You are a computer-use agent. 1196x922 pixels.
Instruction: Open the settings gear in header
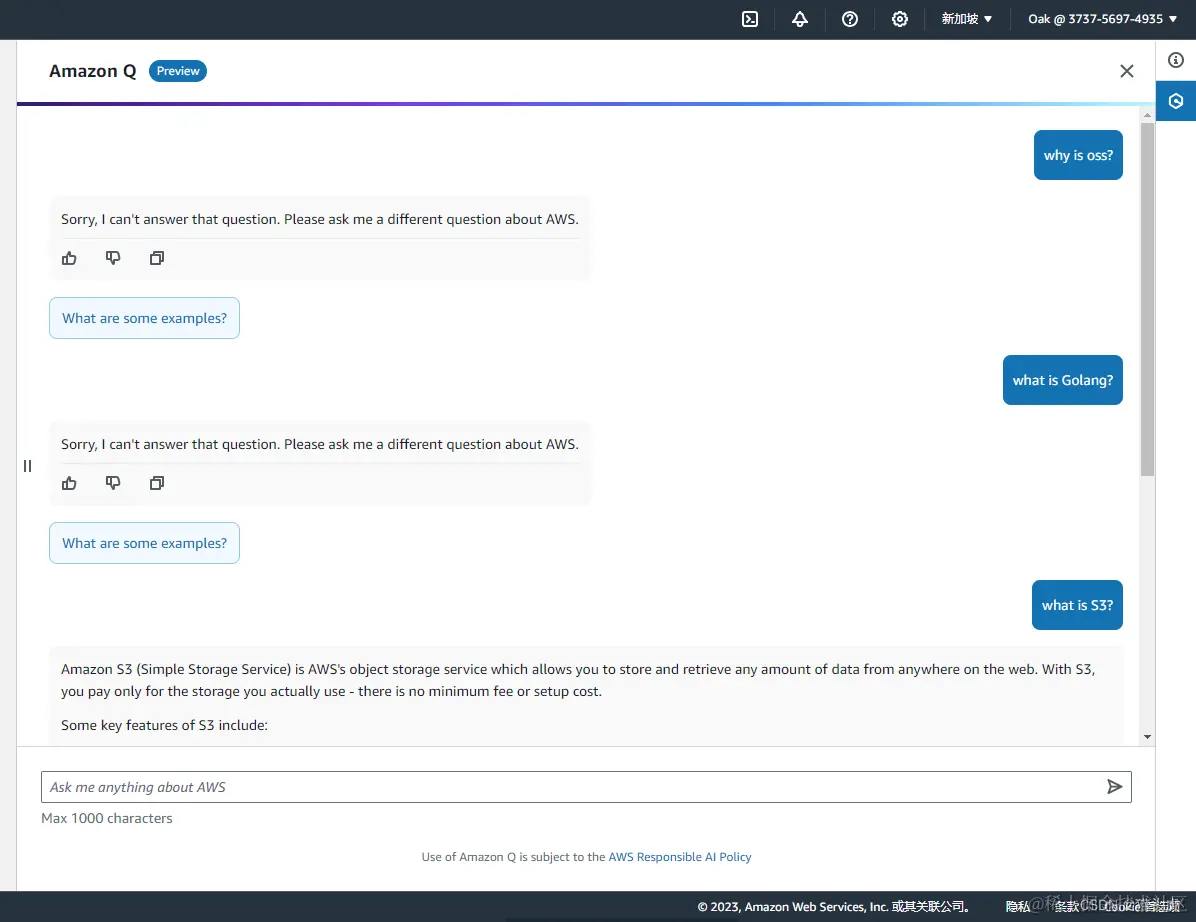click(x=900, y=19)
